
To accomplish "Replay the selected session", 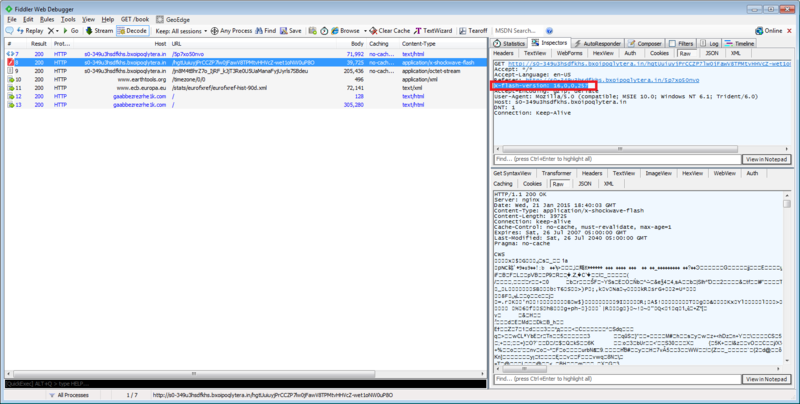I will 30,31.
